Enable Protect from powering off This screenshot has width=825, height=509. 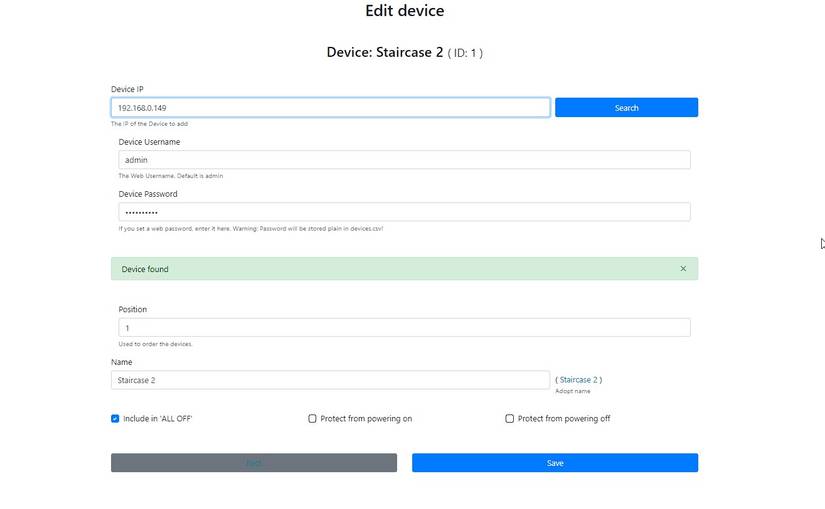(x=509, y=418)
